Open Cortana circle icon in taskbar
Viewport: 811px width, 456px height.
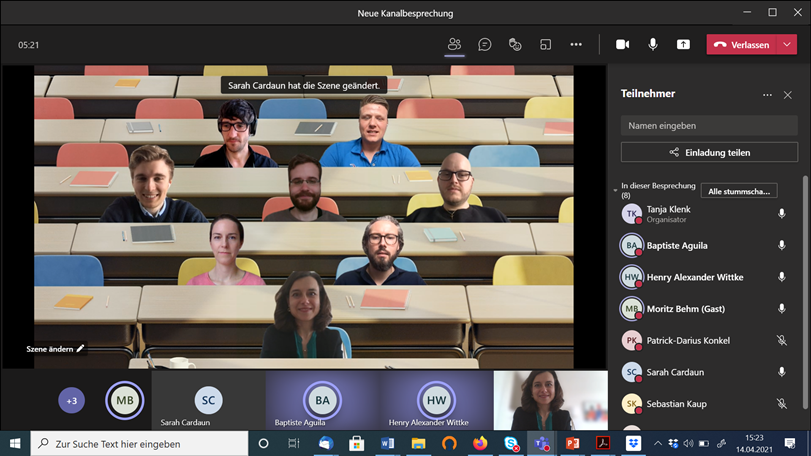(x=263, y=444)
